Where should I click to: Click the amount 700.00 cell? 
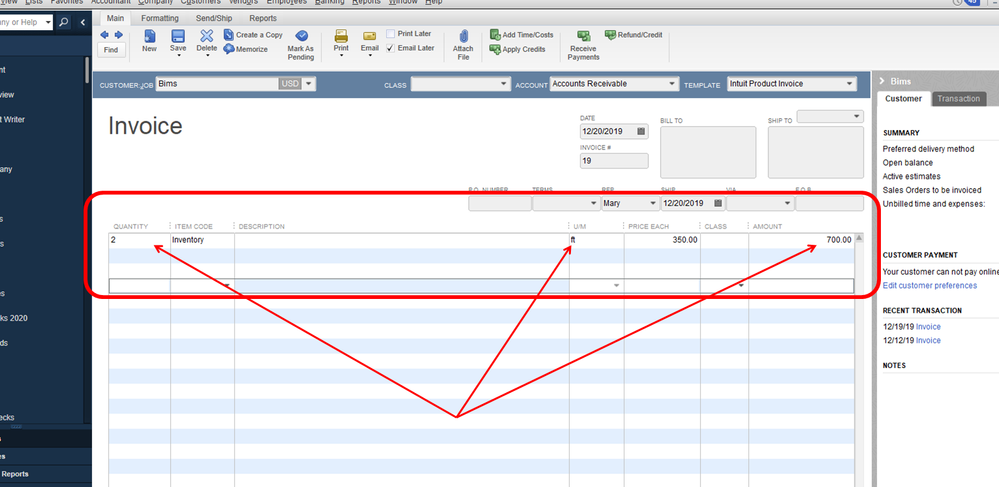coord(801,240)
